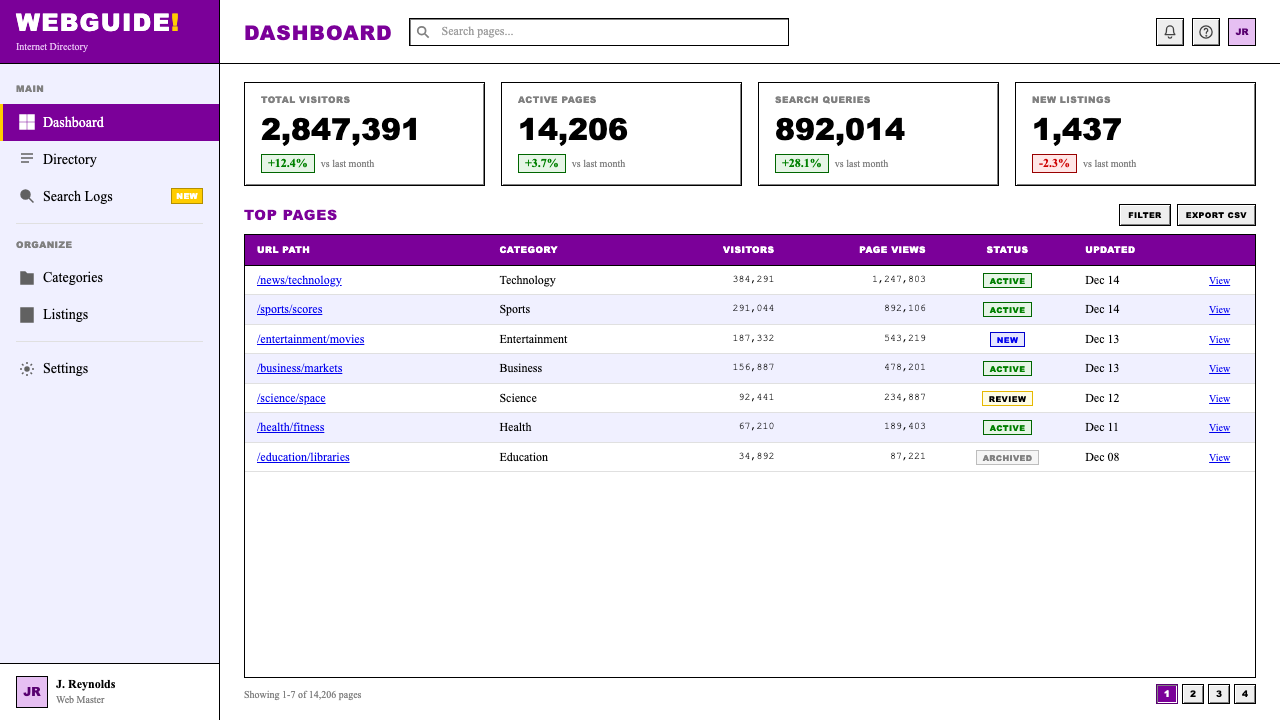Viewport: 1280px width, 720px height.
Task: Click the 1,247,803 page views value
Action: point(898,280)
